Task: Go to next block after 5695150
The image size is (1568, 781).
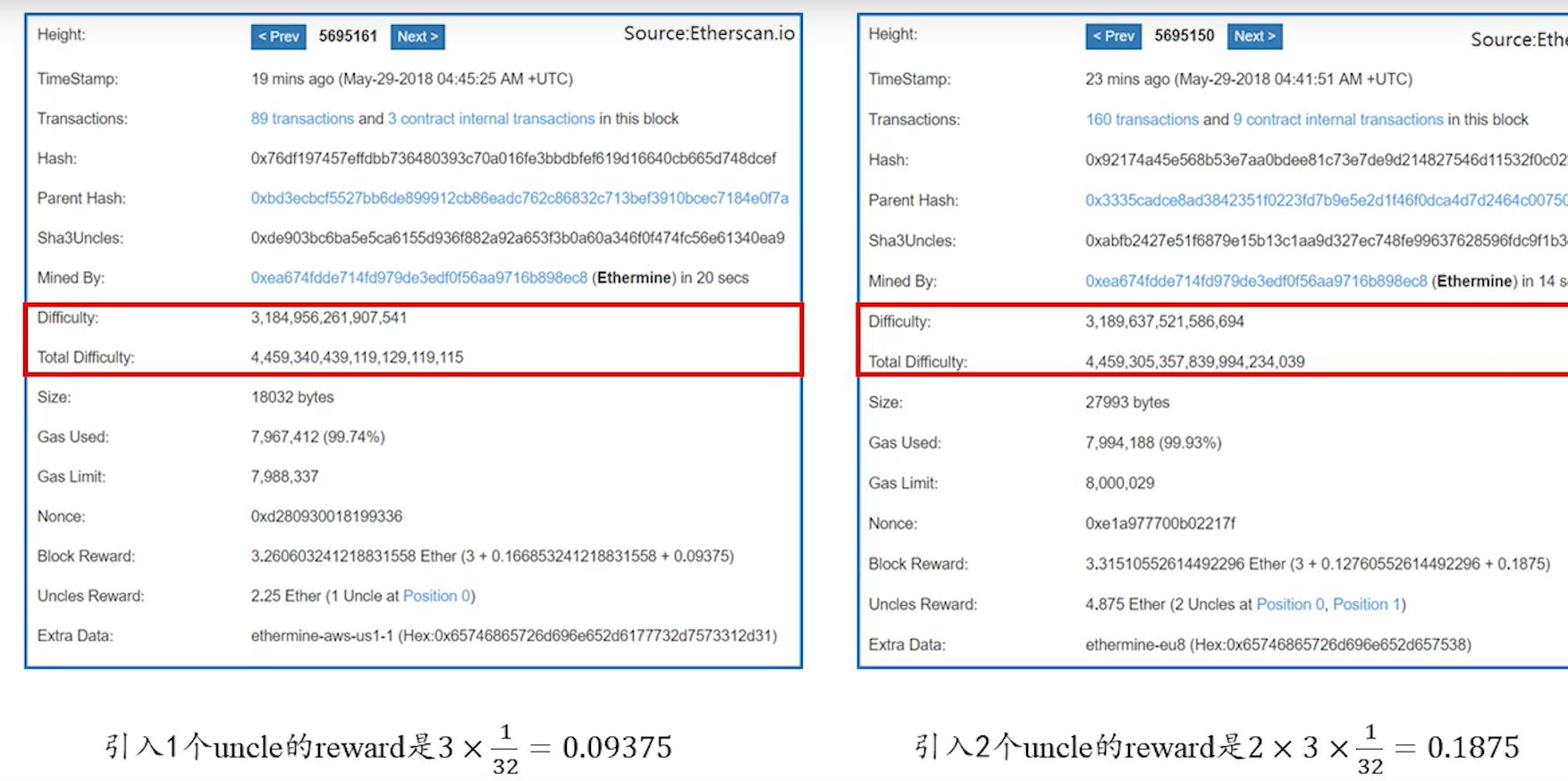Action: click(x=1254, y=36)
